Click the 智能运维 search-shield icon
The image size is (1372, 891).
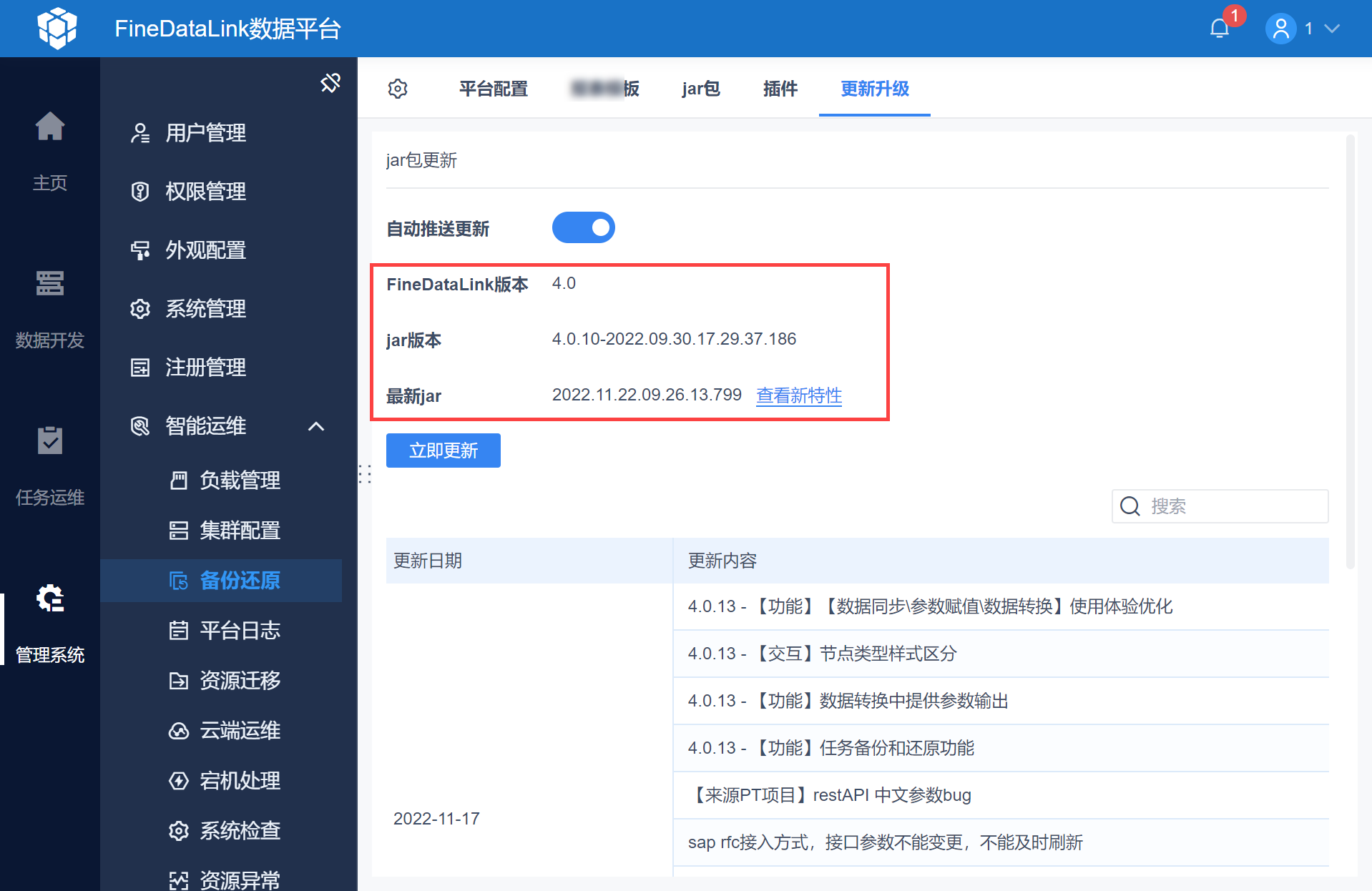(x=140, y=426)
